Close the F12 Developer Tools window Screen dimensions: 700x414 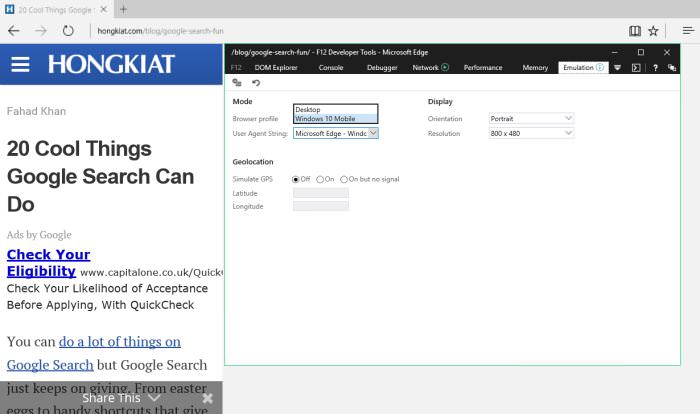[667, 52]
